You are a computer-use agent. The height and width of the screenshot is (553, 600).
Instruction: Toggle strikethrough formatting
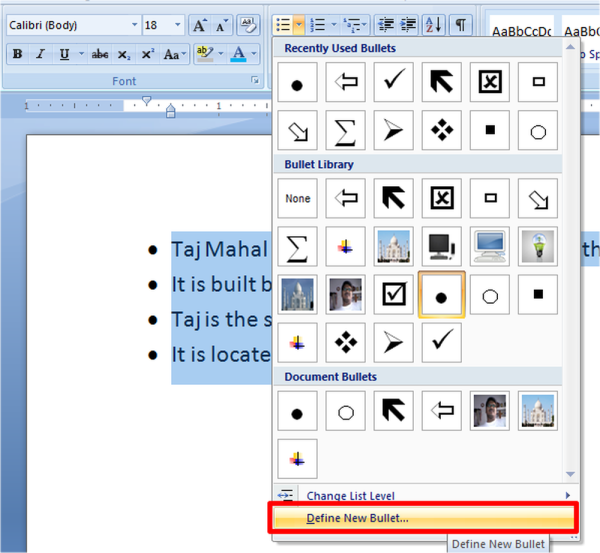coord(99,55)
